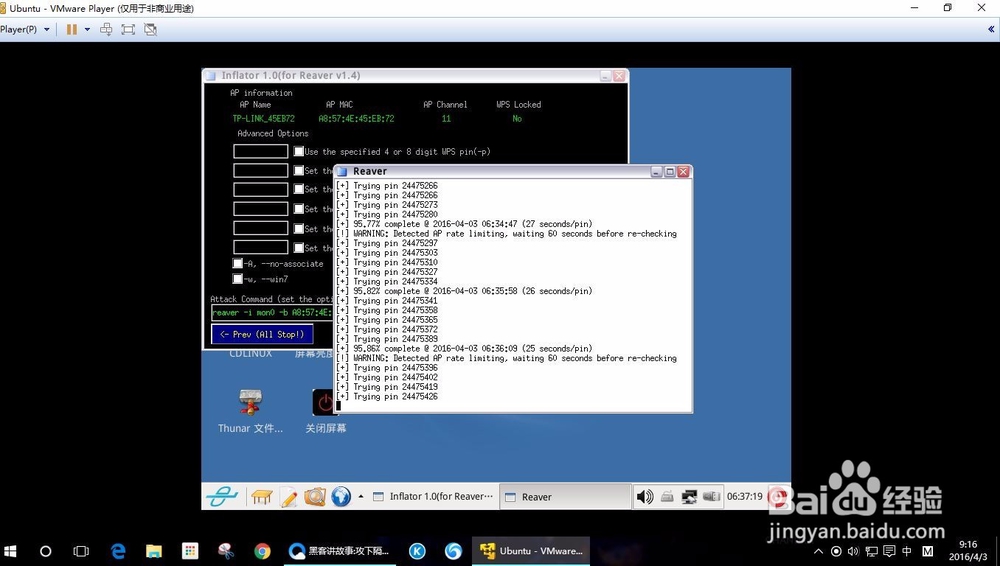Open the power options dropdown arrow

(87, 29)
